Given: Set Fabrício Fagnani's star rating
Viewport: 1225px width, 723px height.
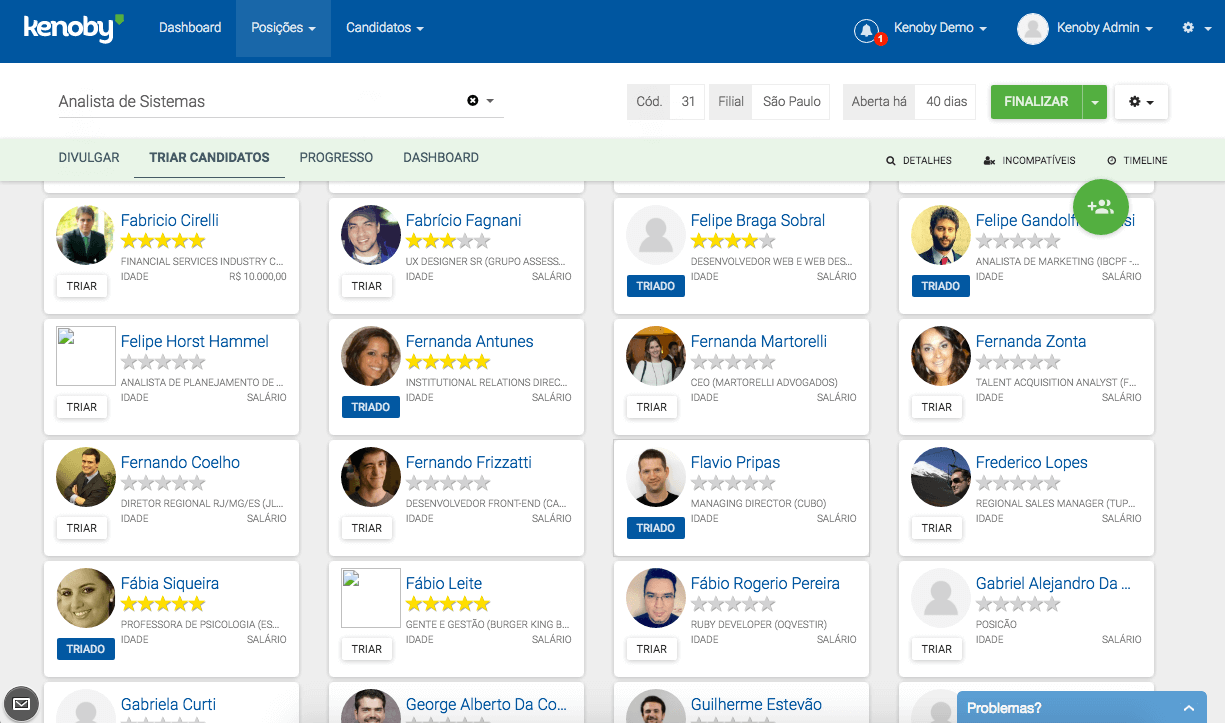Looking at the screenshot, I should coord(448,241).
